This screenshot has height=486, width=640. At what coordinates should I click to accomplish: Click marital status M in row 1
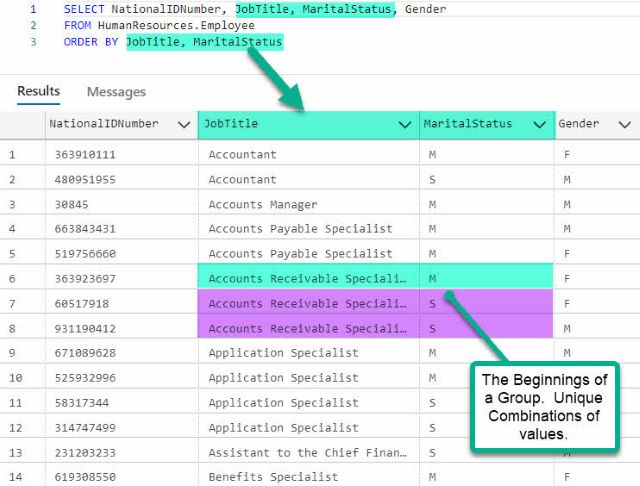433,155
